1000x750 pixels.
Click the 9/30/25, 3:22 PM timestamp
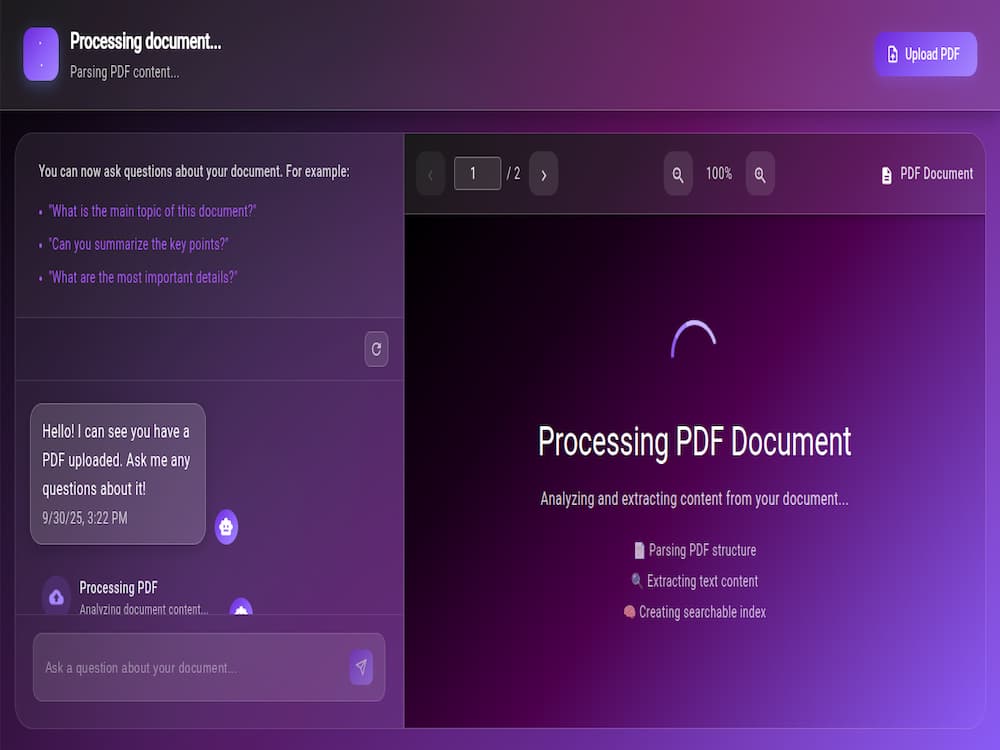(x=85, y=518)
